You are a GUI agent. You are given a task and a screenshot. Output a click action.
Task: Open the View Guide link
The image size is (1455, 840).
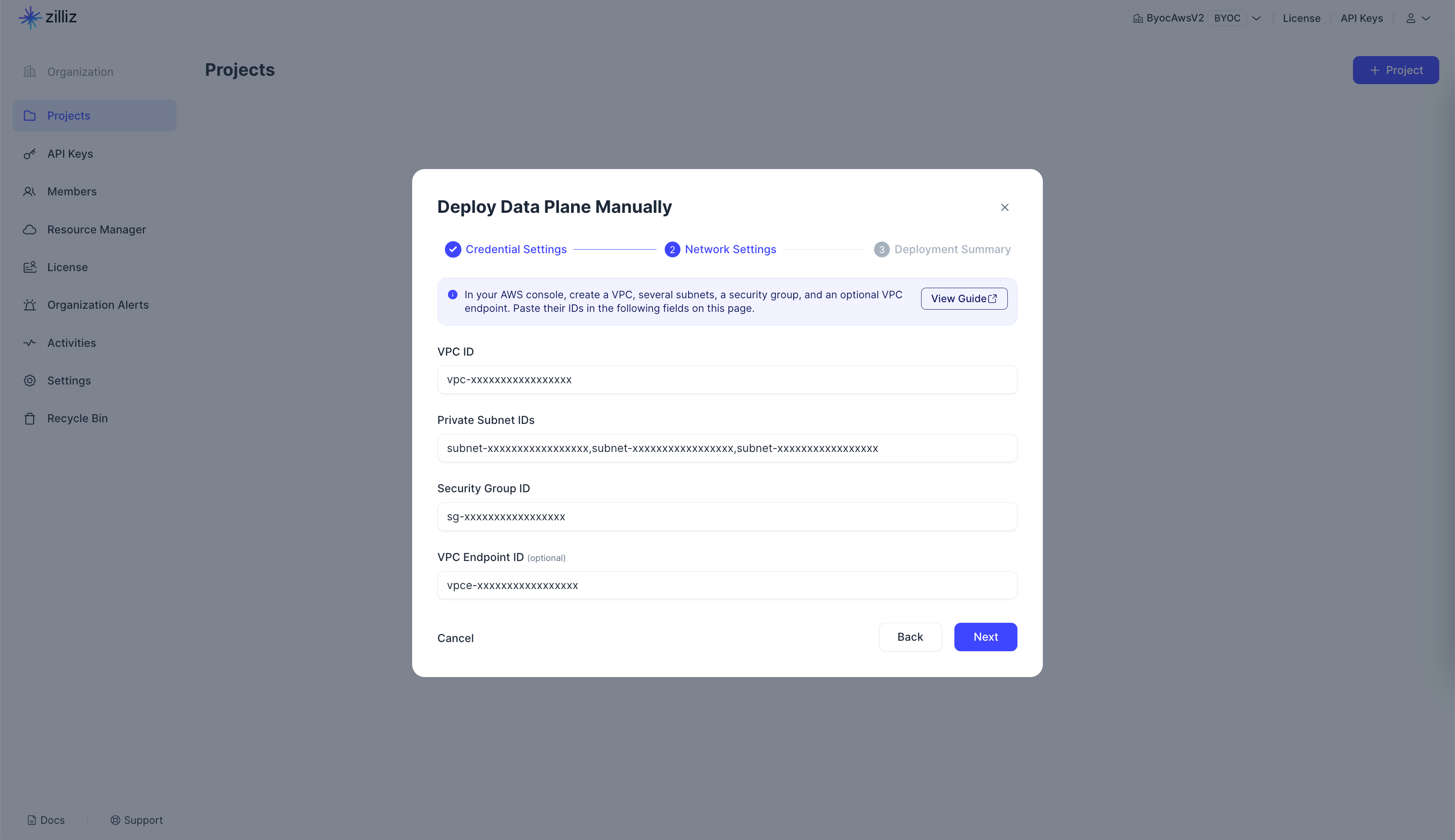tap(964, 299)
